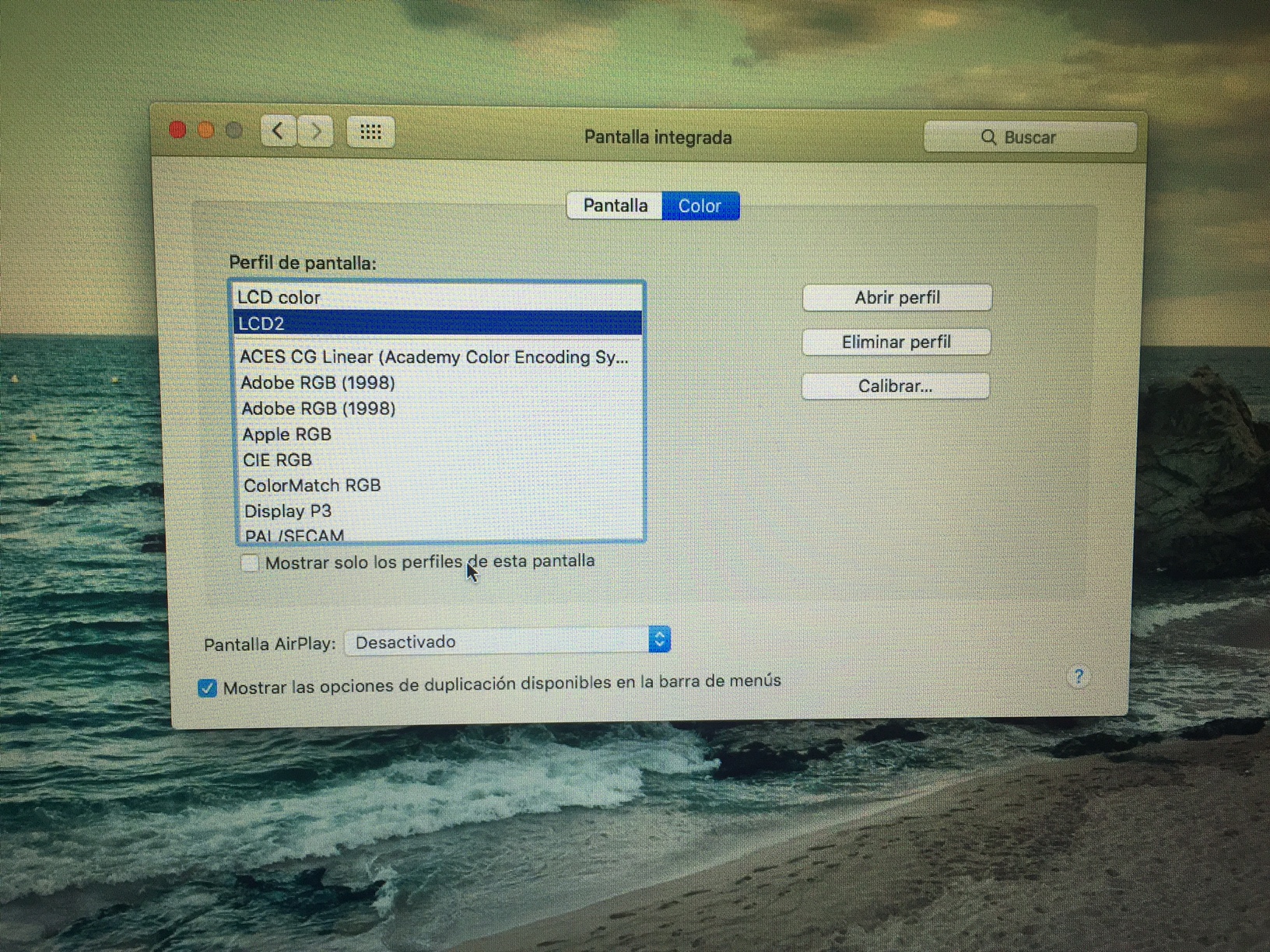
Task: Open the Pantalla AirPlay dropdown
Action: [x=507, y=642]
